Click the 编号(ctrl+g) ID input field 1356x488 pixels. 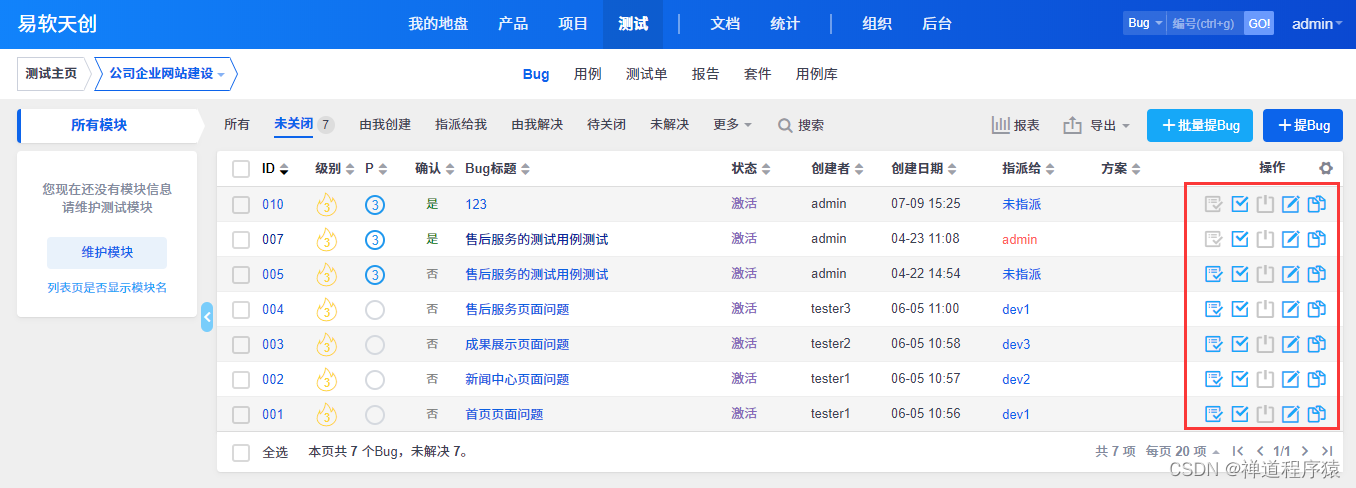[x=1205, y=23]
